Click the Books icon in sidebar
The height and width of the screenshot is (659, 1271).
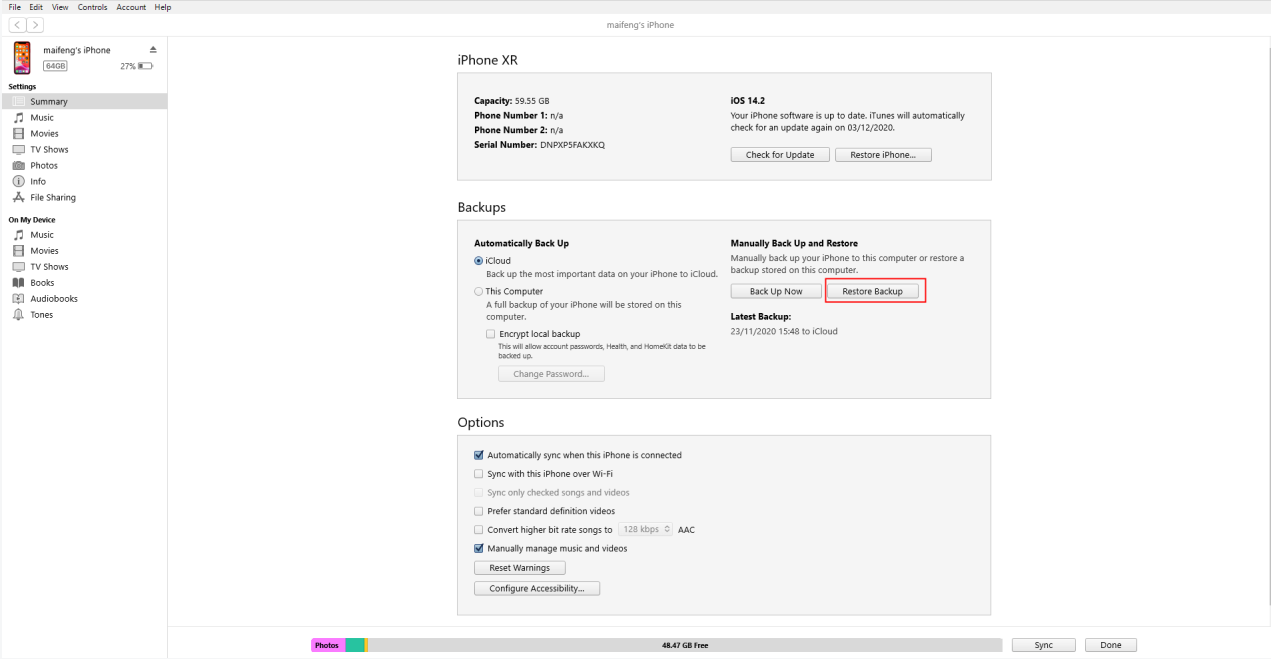click(18, 283)
